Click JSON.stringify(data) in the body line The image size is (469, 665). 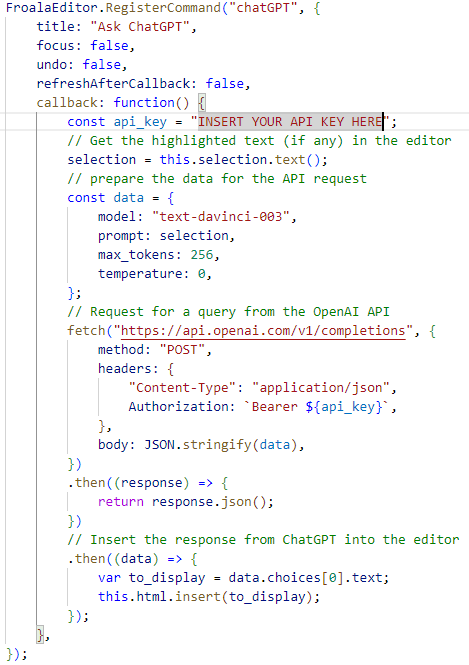pos(221,445)
